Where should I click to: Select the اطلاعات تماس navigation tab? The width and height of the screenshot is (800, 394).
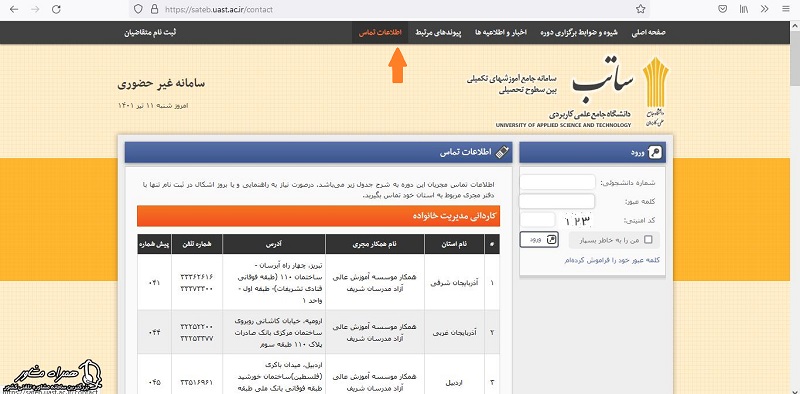pyautogui.click(x=380, y=33)
